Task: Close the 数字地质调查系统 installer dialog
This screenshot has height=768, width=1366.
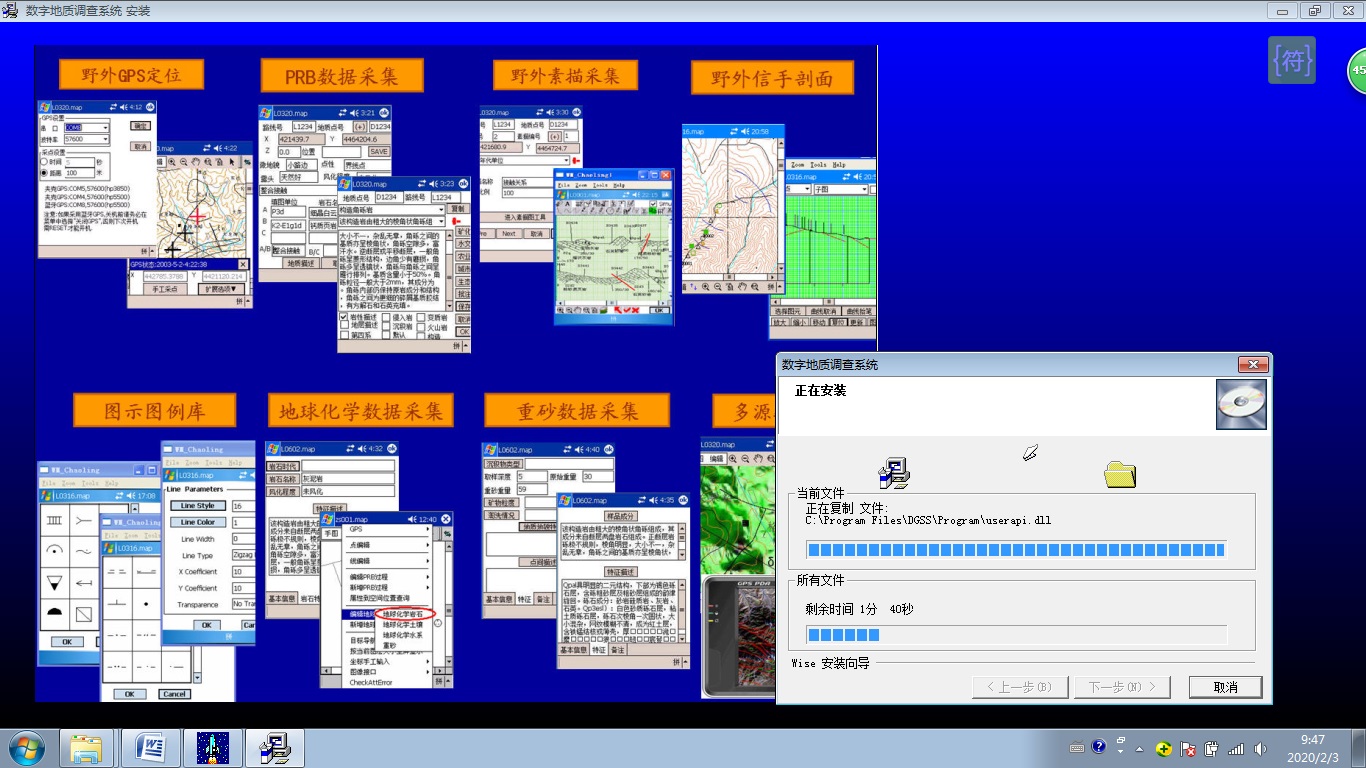Action: [1253, 365]
